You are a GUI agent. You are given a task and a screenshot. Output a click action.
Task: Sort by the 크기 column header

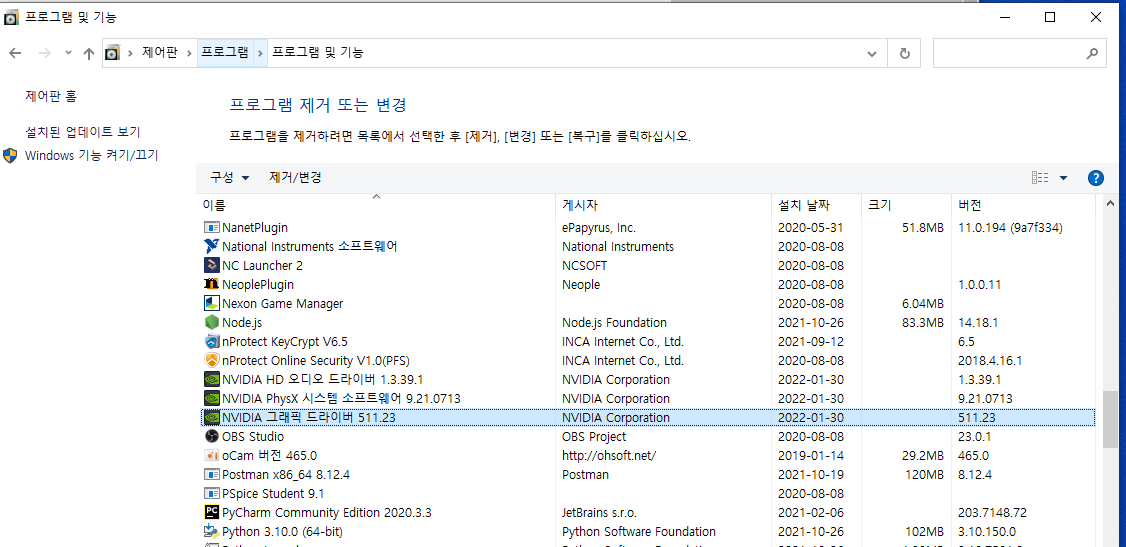[906, 205]
